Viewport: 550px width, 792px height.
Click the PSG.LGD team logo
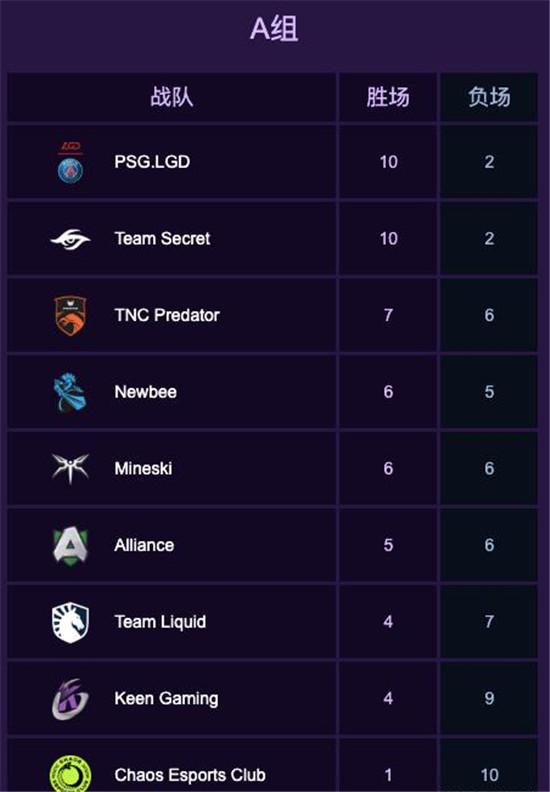(x=70, y=162)
